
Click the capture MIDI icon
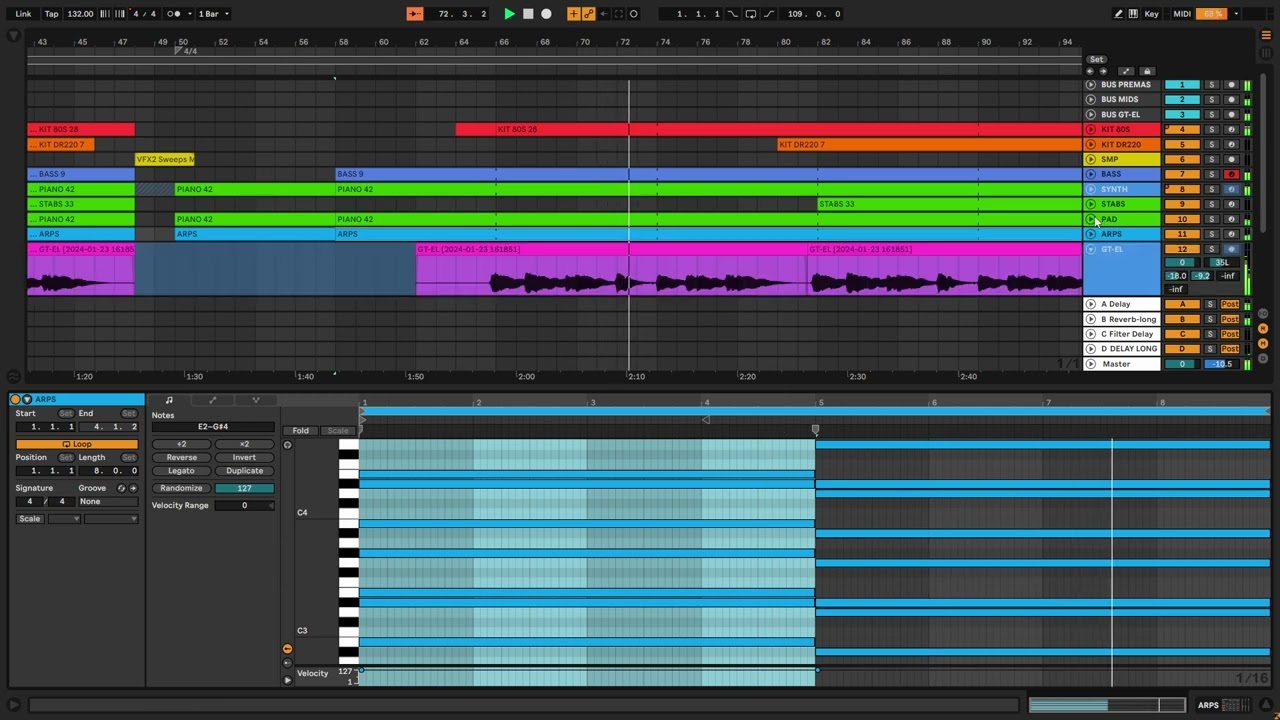(619, 14)
